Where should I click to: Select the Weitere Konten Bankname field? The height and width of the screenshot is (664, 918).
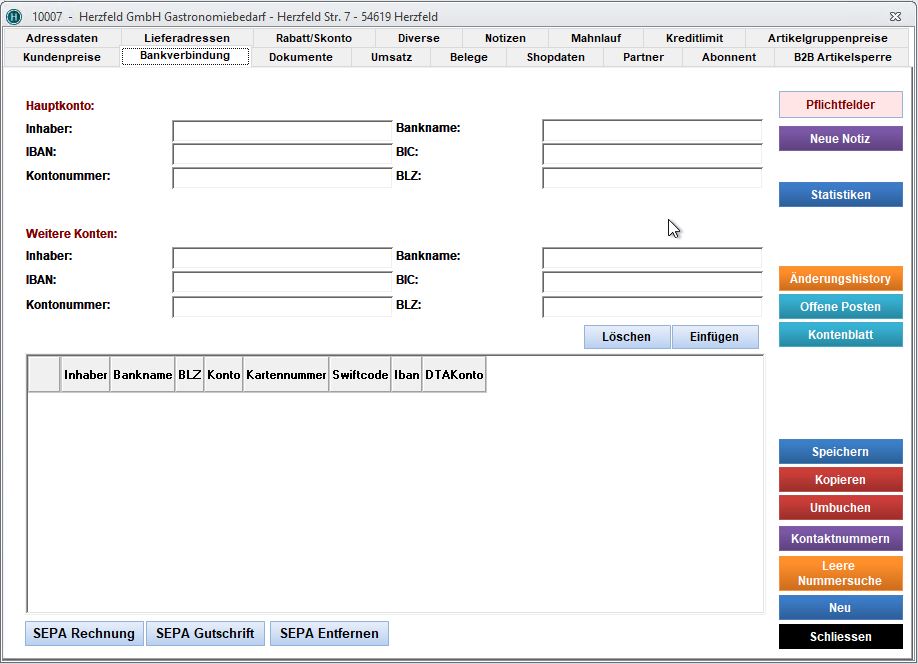click(x=652, y=259)
